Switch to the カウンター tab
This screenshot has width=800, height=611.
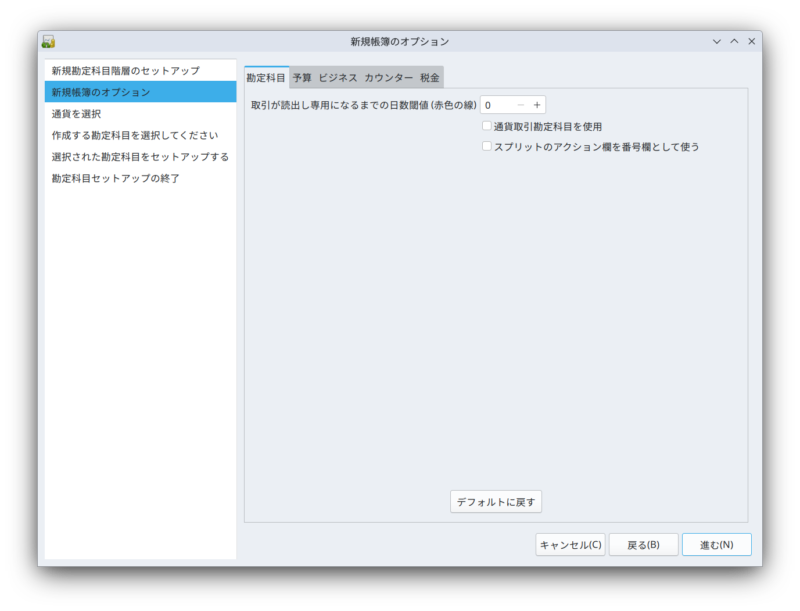(388, 78)
